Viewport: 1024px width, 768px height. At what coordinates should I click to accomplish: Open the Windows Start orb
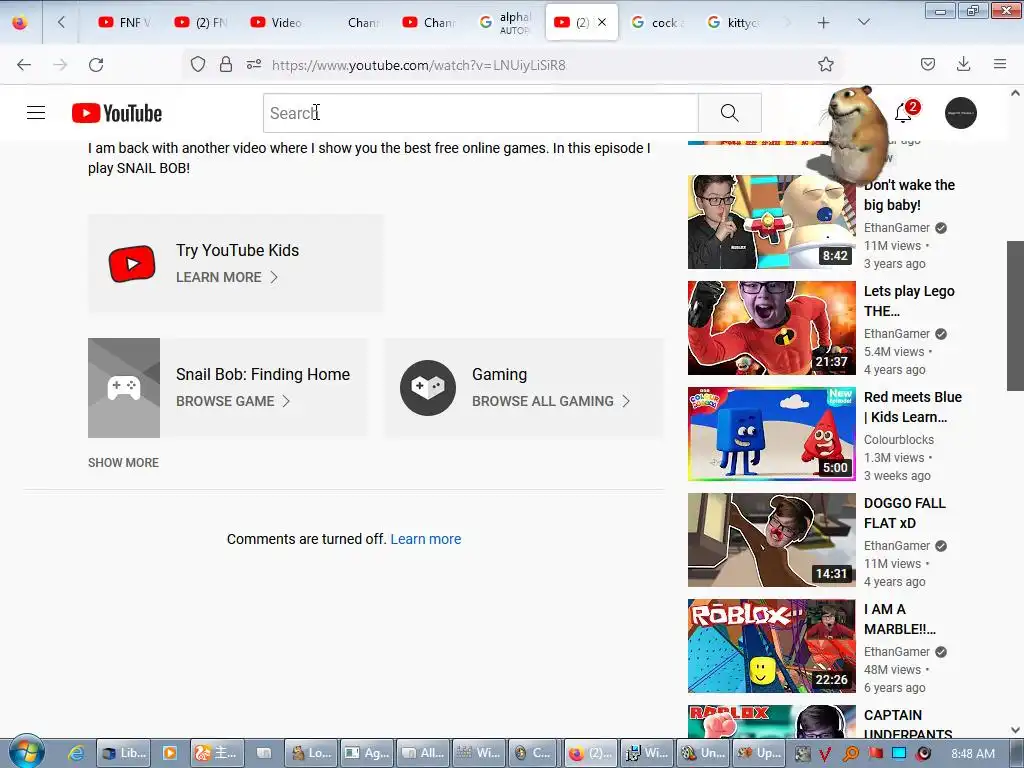tap(26, 752)
